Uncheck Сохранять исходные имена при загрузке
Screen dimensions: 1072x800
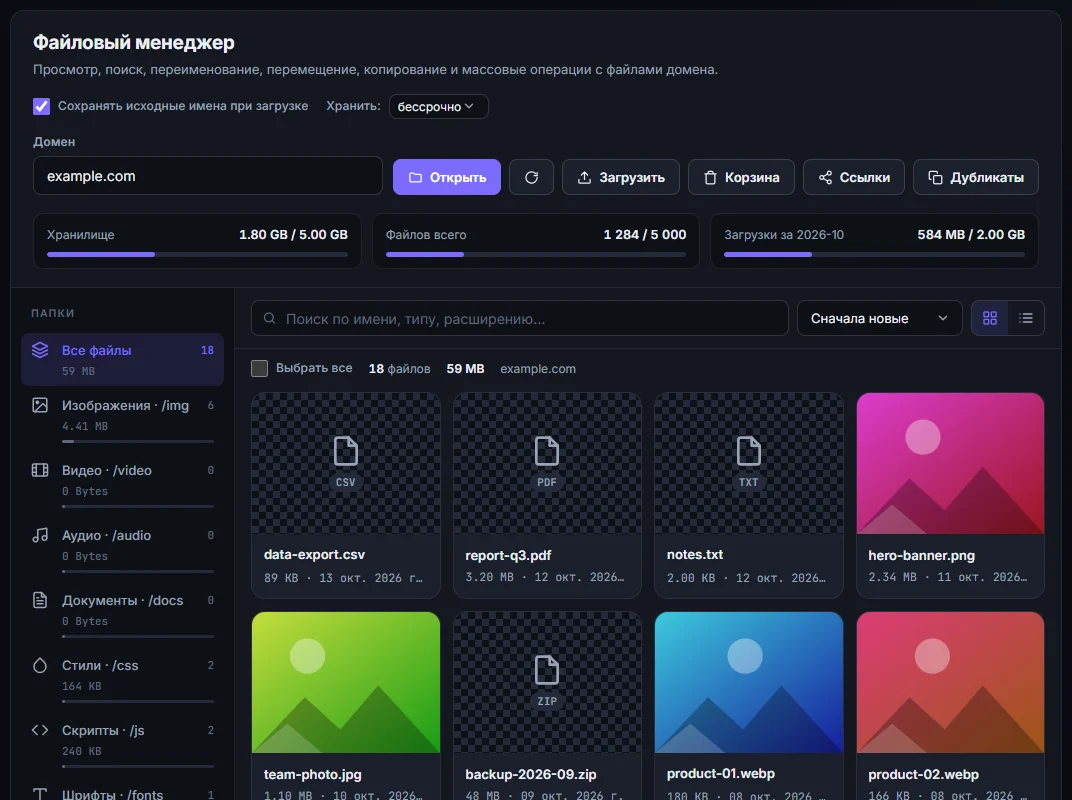click(41, 106)
